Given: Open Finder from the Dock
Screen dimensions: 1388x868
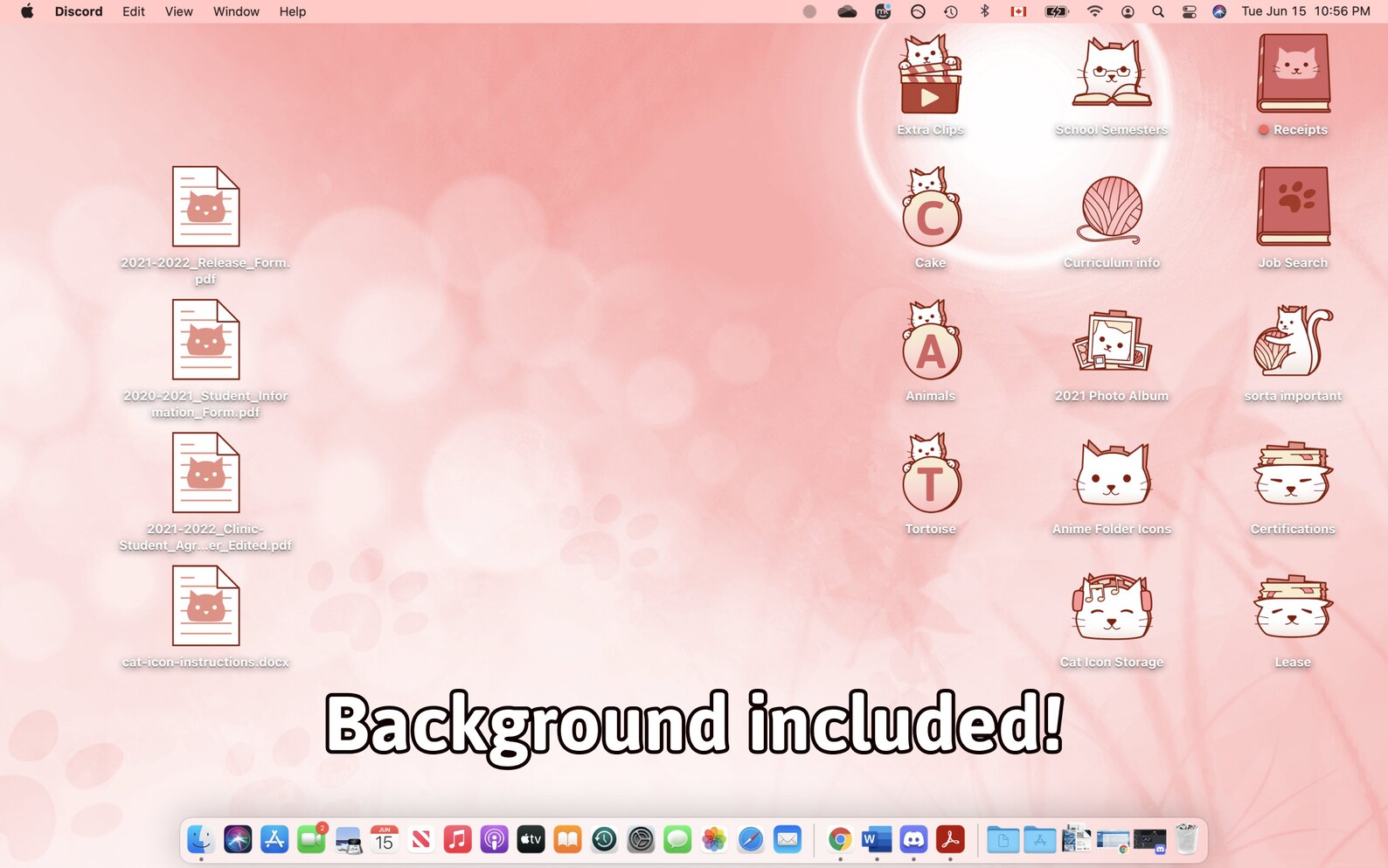Looking at the screenshot, I should point(201,839).
